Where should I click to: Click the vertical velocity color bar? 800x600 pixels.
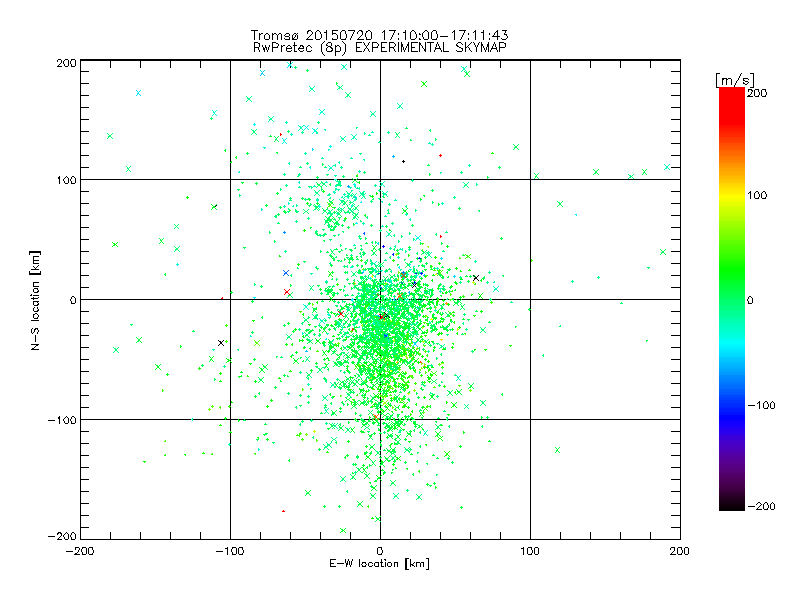(x=732, y=298)
